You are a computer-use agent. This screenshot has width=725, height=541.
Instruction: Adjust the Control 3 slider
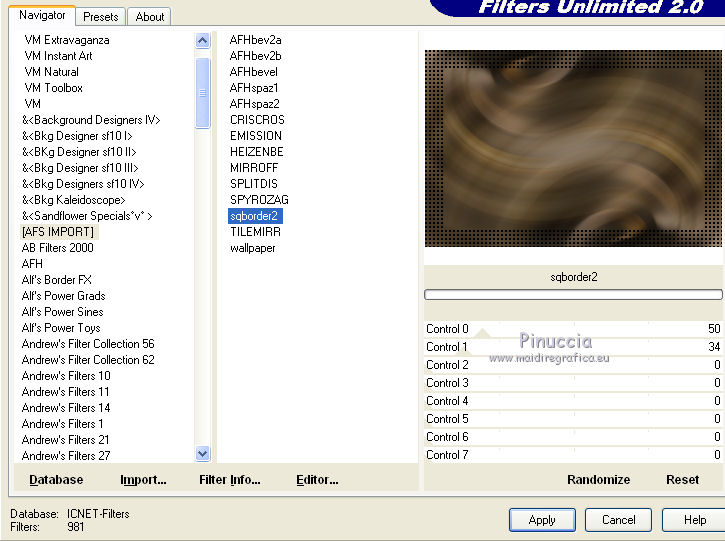(573, 383)
